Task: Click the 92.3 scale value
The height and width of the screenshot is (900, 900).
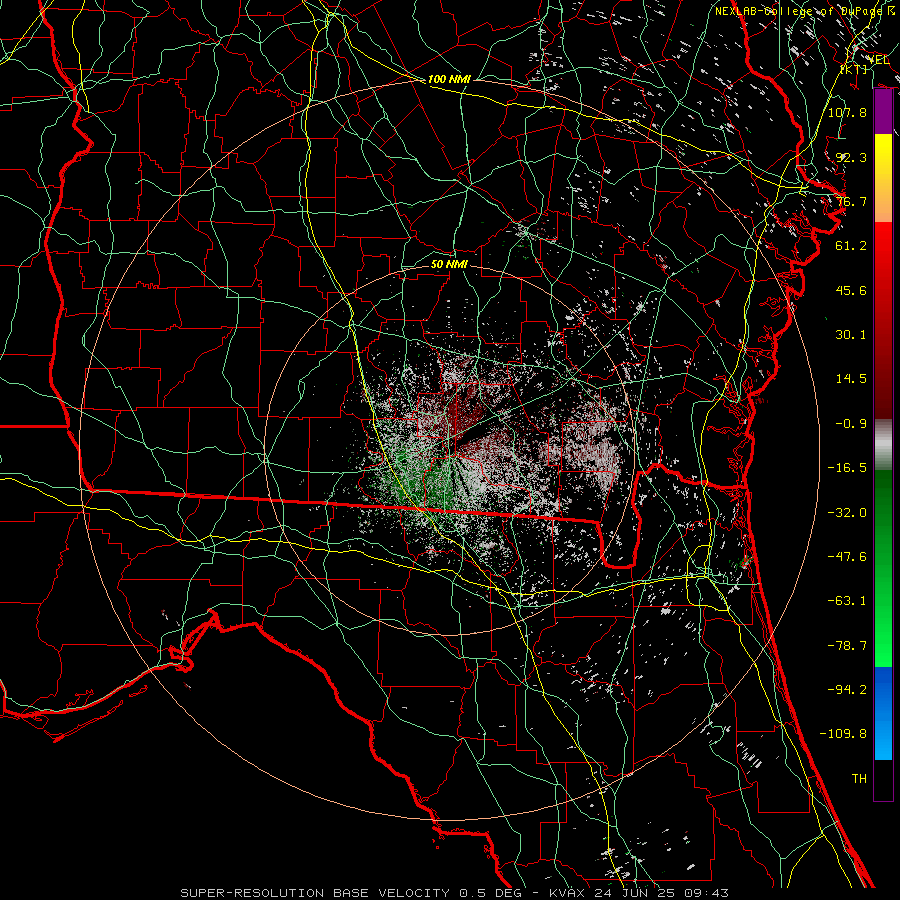Action: (851, 157)
